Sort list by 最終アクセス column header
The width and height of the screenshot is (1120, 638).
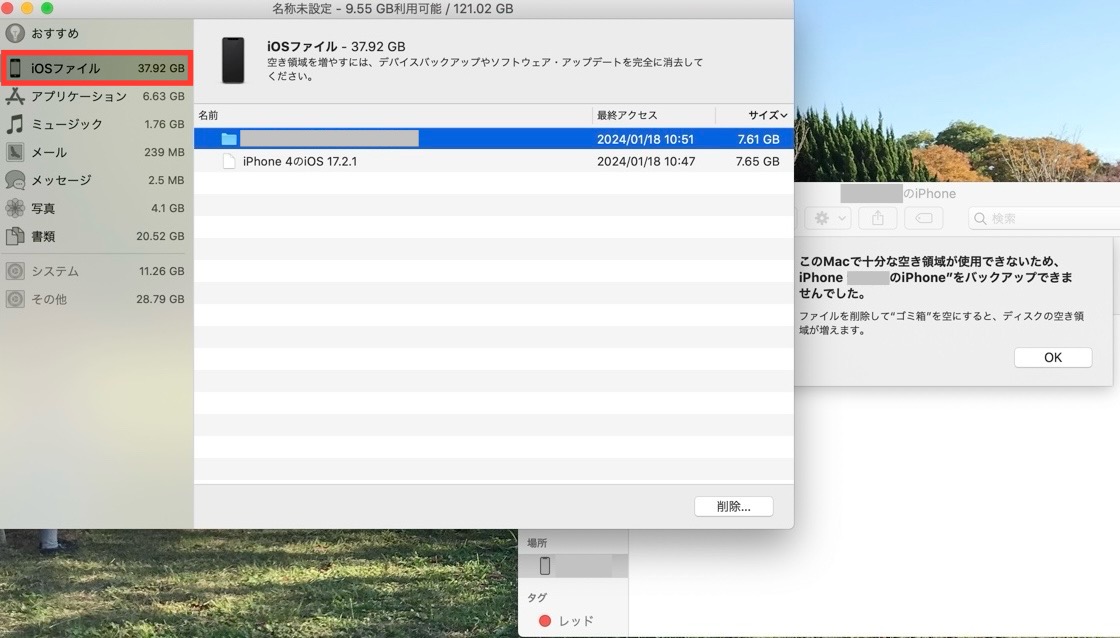coord(627,115)
